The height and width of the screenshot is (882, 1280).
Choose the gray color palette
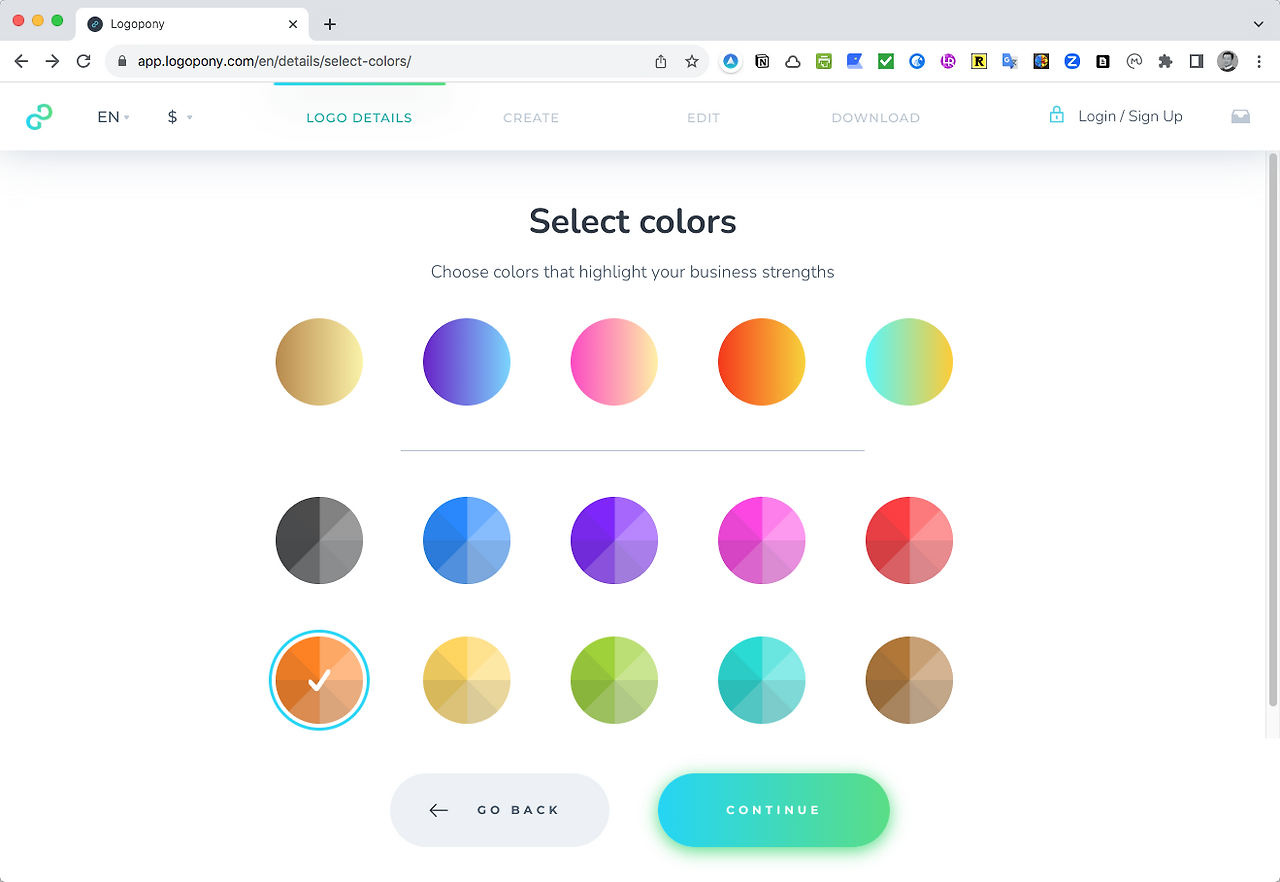pyautogui.click(x=319, y=540)
